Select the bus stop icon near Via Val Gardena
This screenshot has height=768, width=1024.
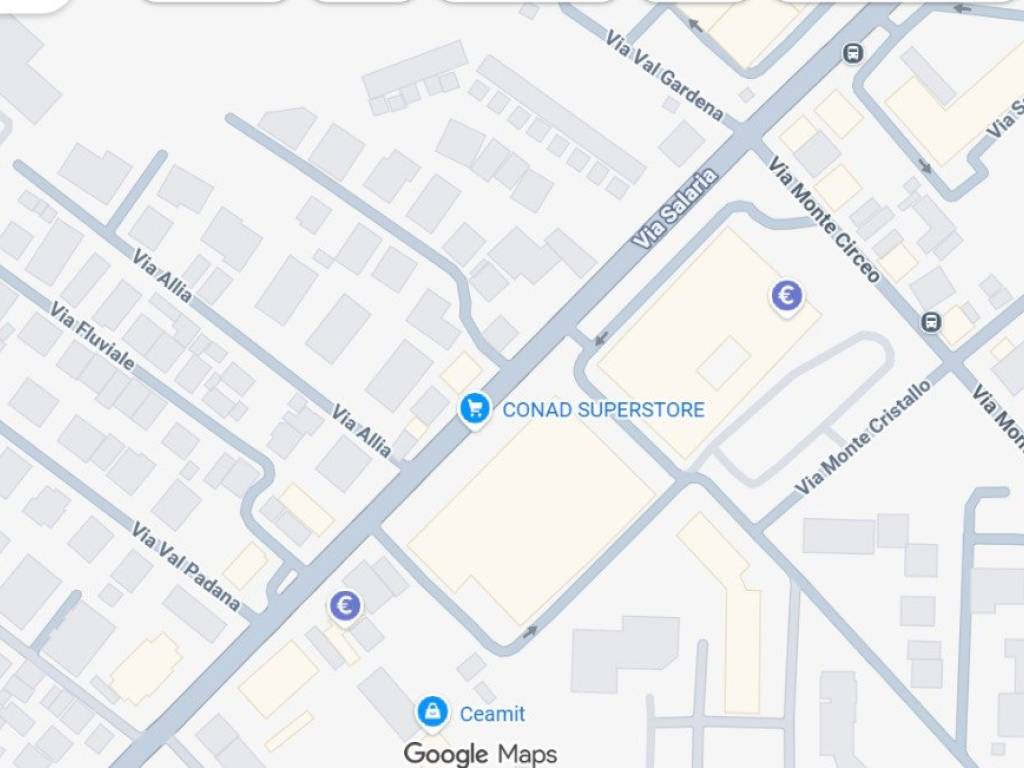coord(853,52)
